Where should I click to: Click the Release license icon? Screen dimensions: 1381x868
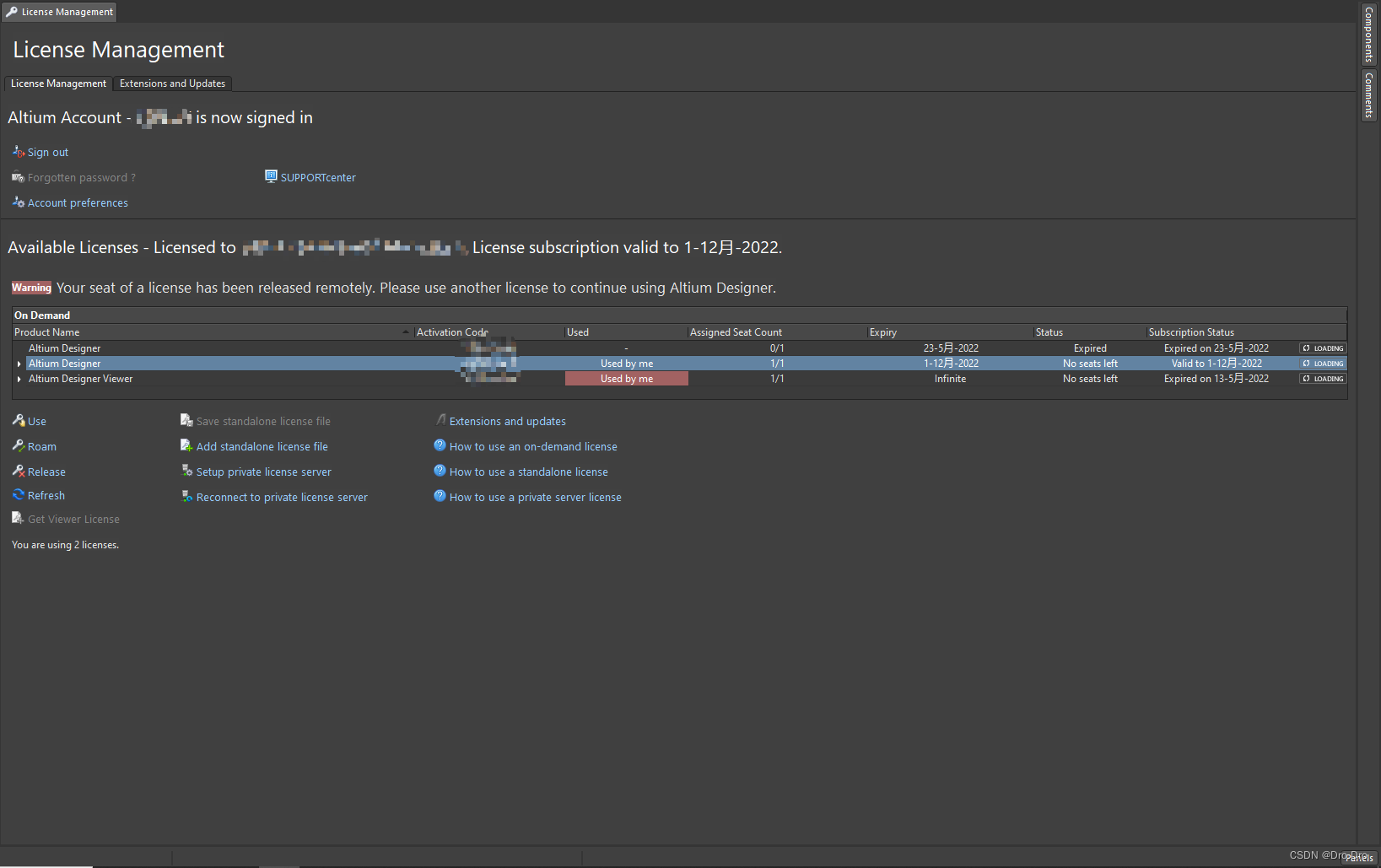coord(19,471)
